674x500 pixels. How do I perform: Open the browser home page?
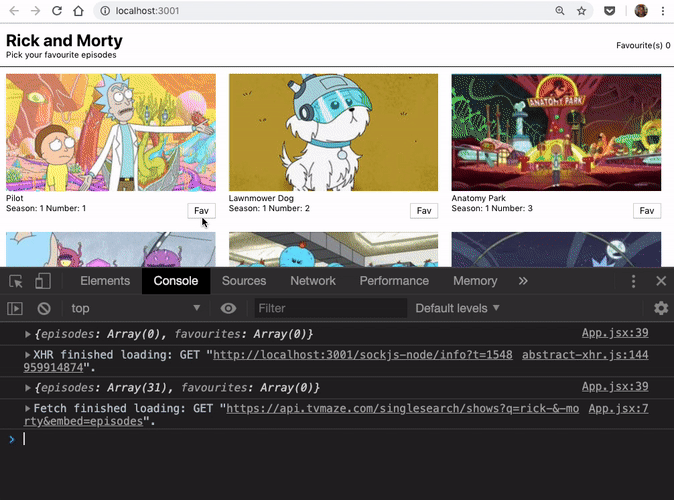[78, 11]
